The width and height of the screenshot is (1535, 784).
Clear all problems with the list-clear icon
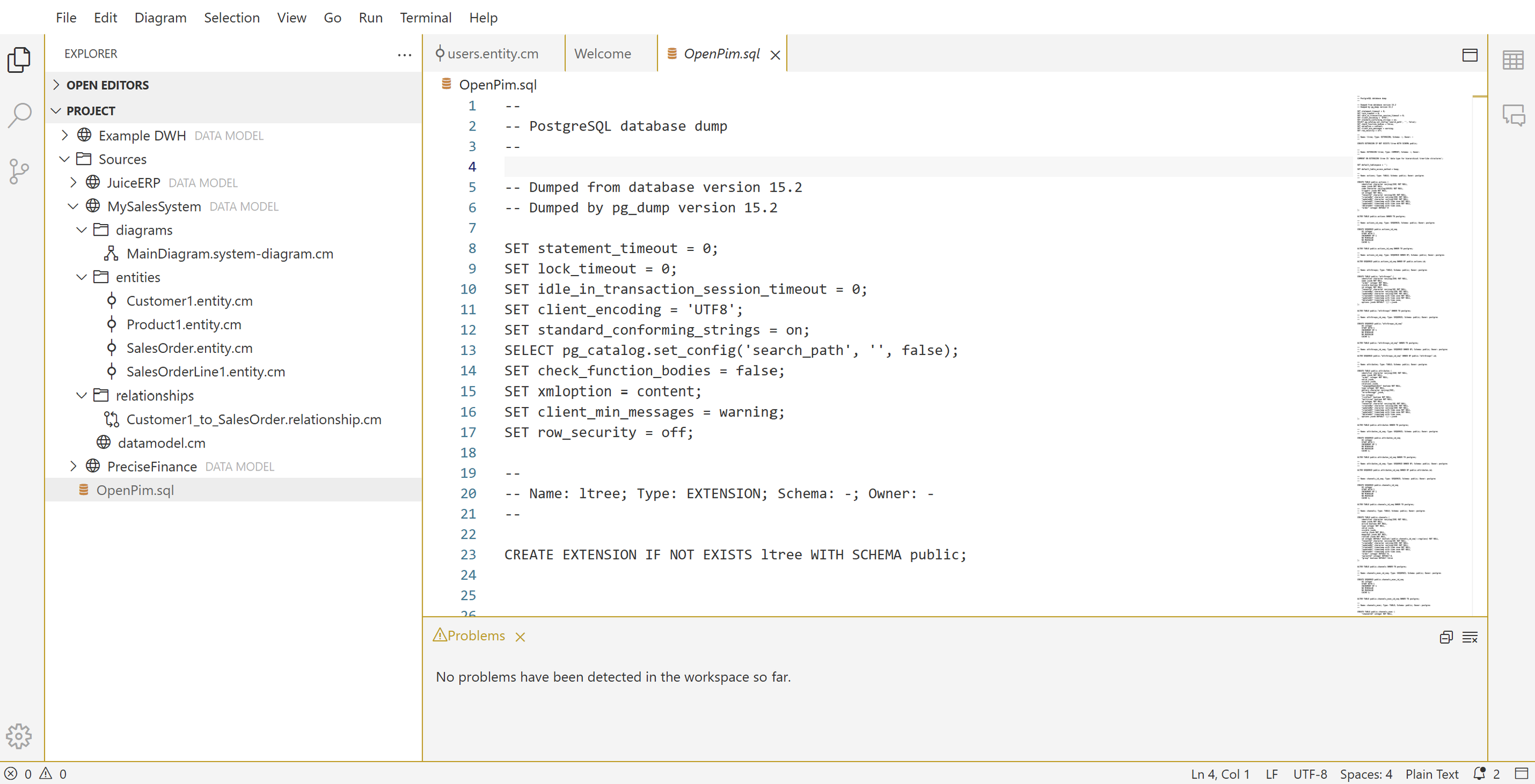tap(1470, 637)
